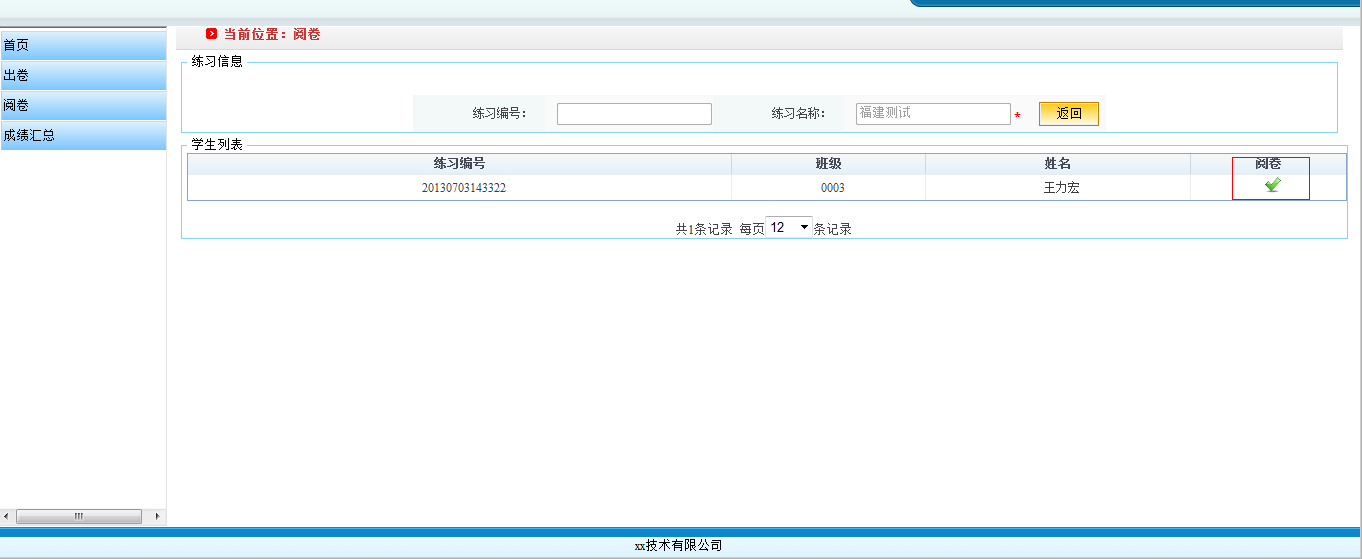Screen dimensions: 1362x559
Task: Select 阅卷 in the left sidebar
Action: (x=83, y=105)
